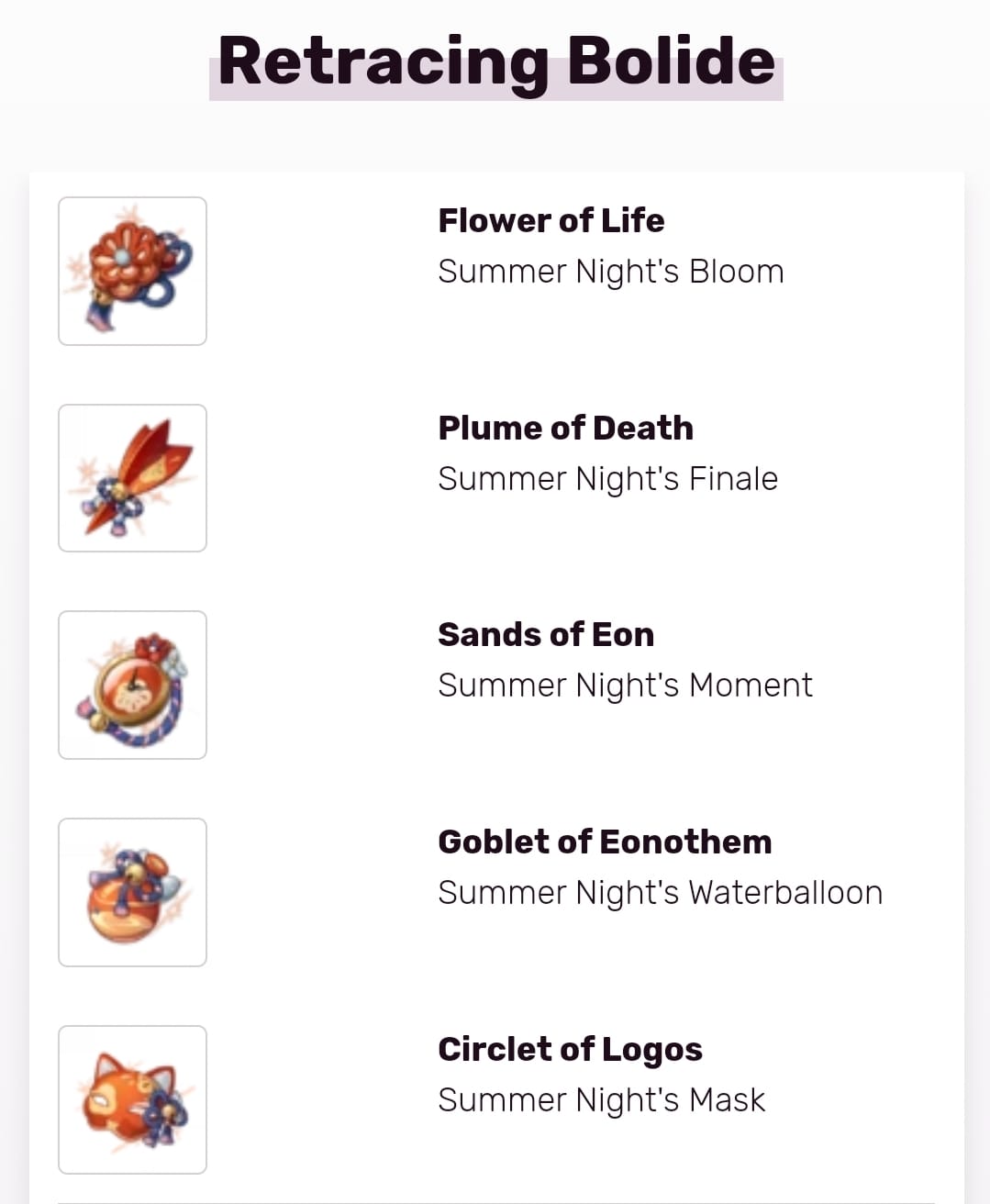Click the Summer Night's Mask cat icon

tap(132, 1099)
